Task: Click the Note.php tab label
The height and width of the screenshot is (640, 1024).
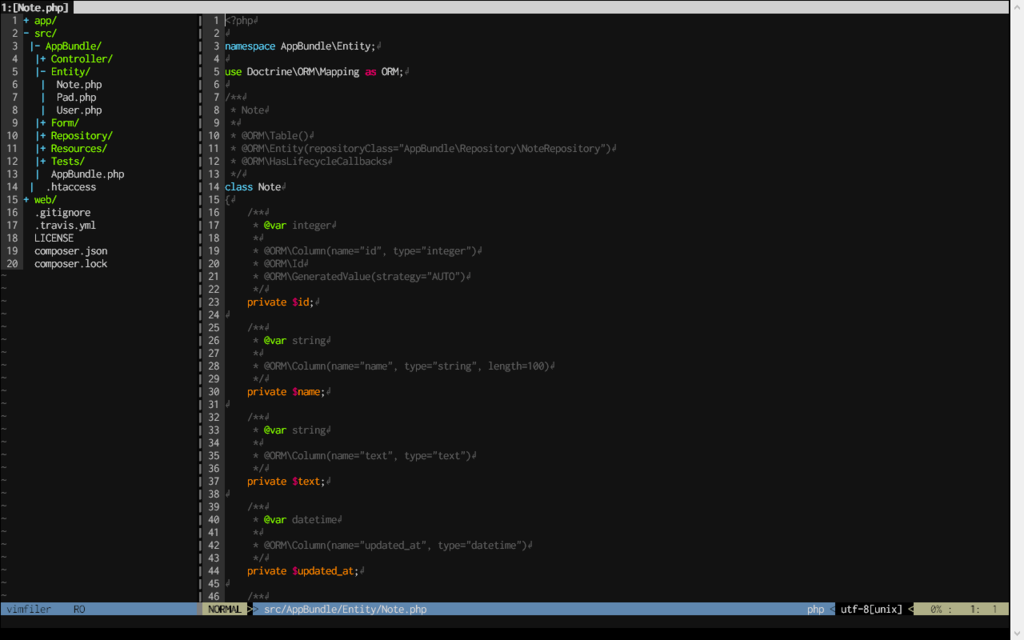Action: click(x=35, y=8)
